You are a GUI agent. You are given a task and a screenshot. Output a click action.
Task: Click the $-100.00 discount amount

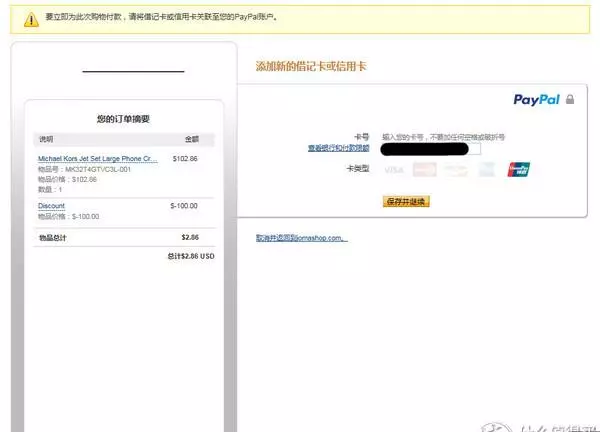(184, 206)
